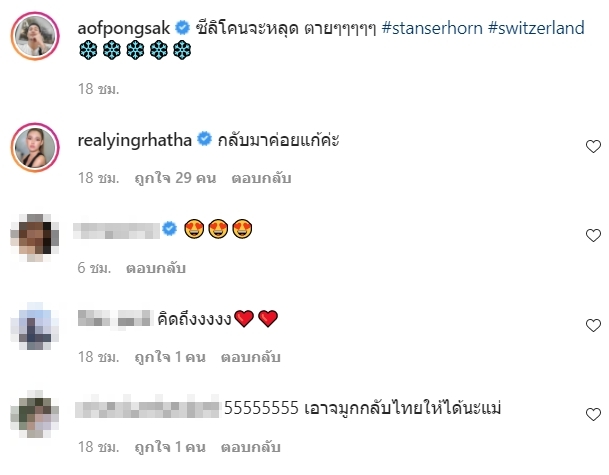Reply to the คิดถึงงงงง comment

(x=251, y=357)
